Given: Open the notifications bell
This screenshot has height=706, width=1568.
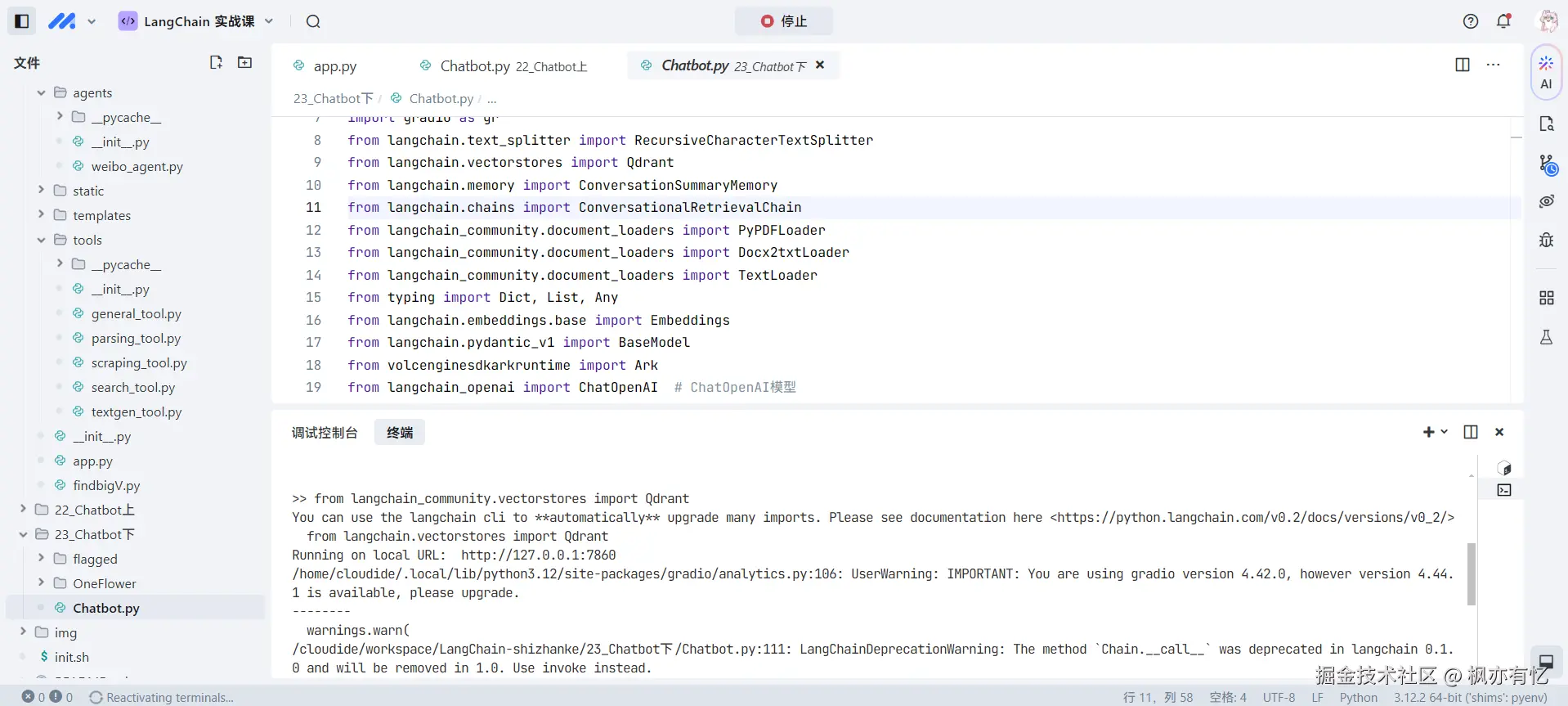Looking at the screenshot, I should tap(1503, 21).
